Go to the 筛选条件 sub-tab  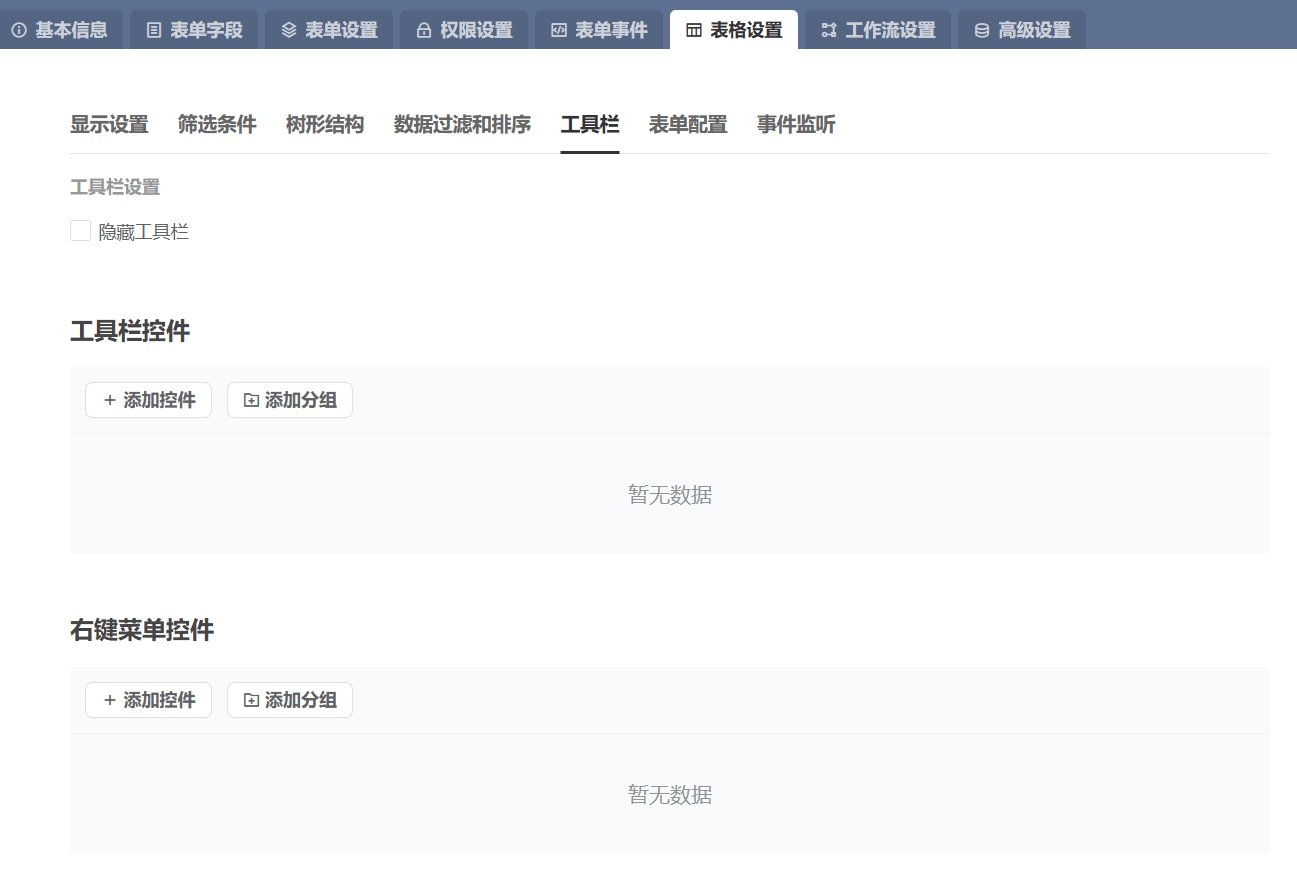[x=217, y=125]
